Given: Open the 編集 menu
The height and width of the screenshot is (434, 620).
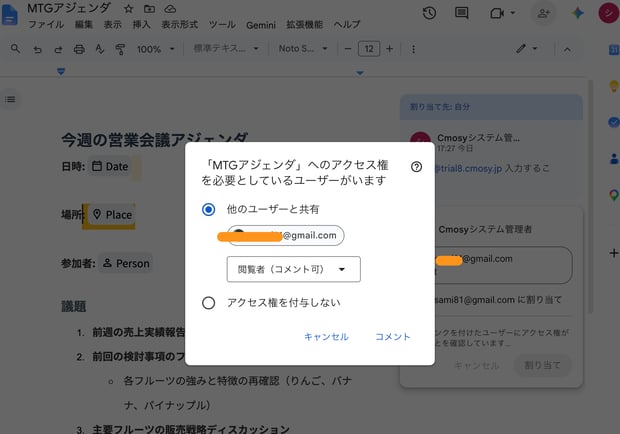Looking at the screenshot, I should 84,25.
